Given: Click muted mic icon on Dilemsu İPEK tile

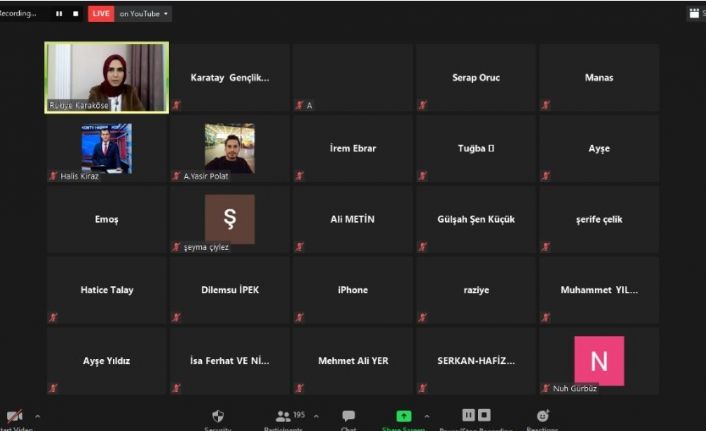Looking at the screenshot, I should tap(176, 318).
